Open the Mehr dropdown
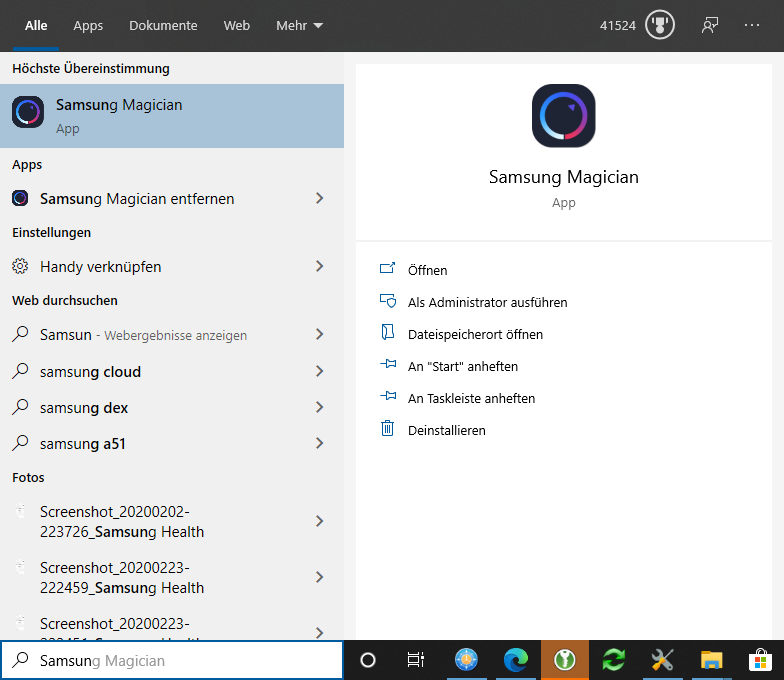 [299, 26]
